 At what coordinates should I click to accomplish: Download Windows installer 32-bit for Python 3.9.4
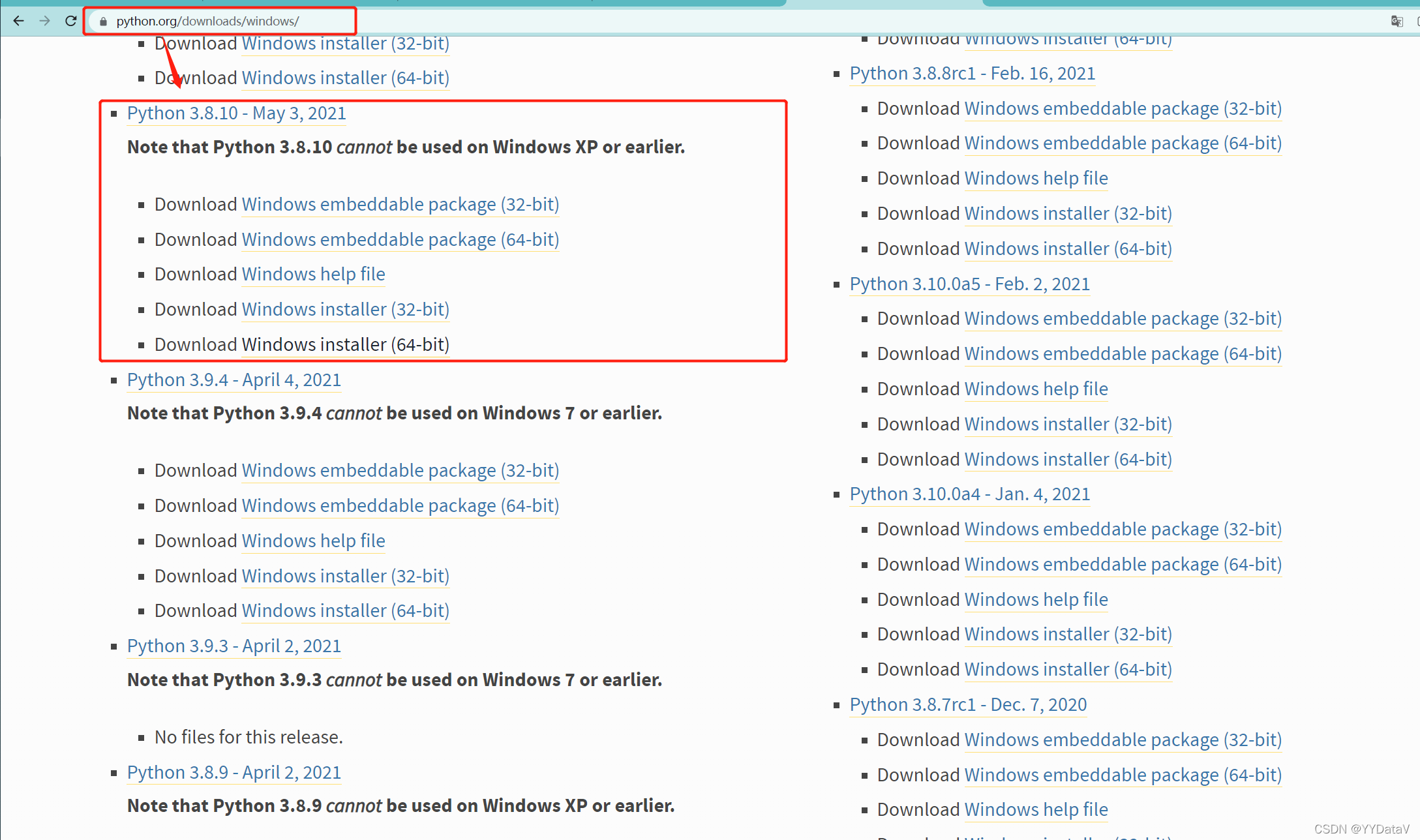click(x=344, y=576)
